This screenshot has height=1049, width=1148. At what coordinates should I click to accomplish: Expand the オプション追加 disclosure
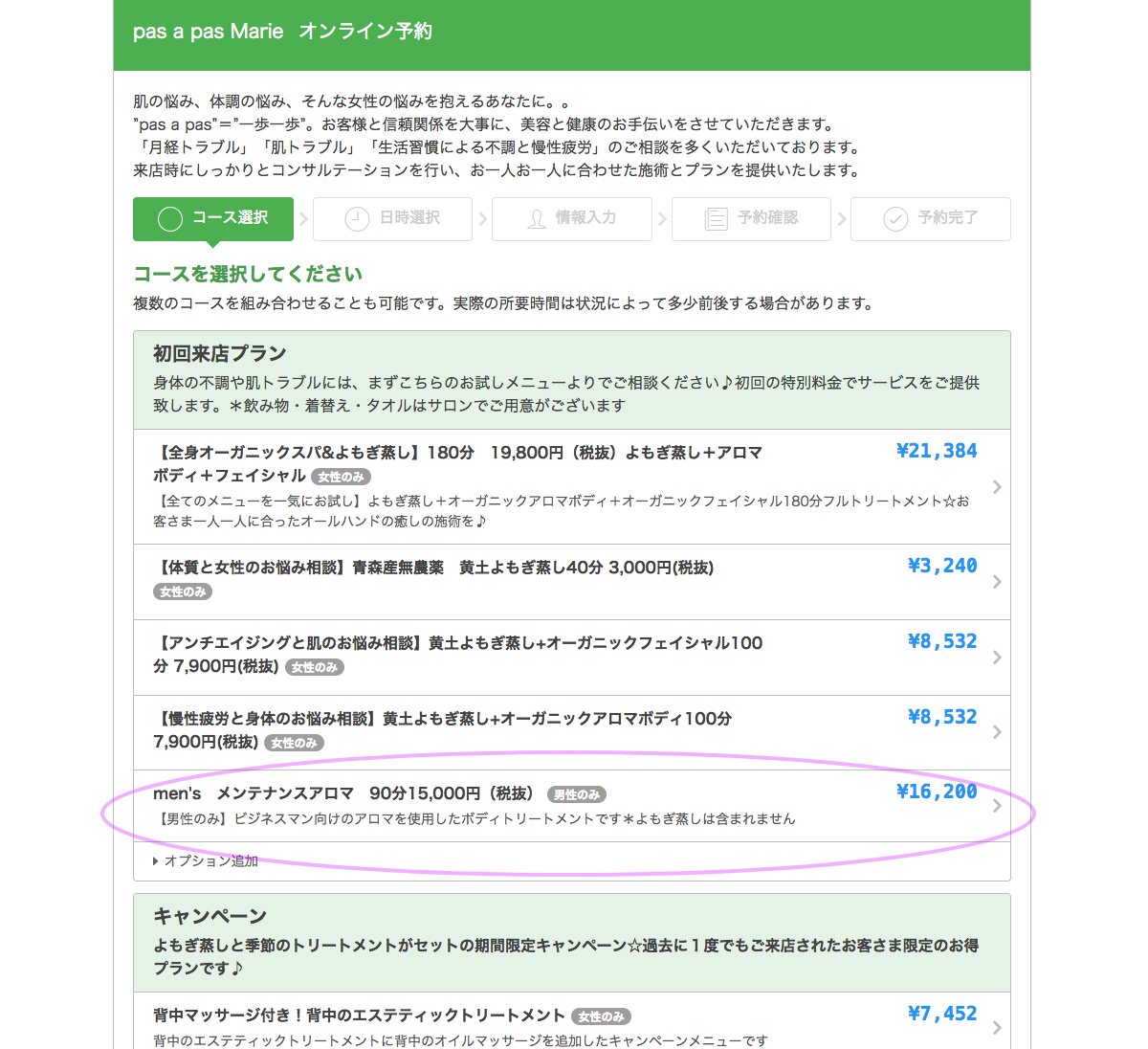206,861
